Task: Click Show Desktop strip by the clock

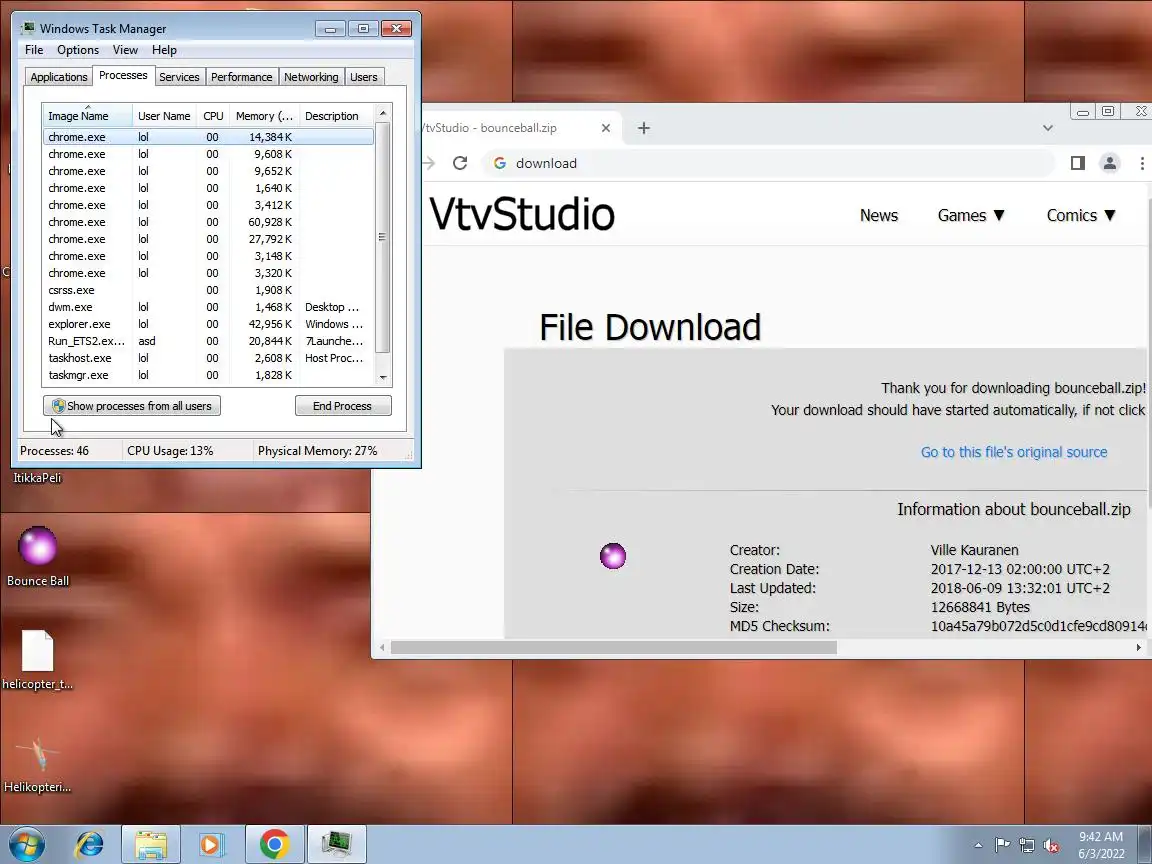Action: pos(1145,845)
